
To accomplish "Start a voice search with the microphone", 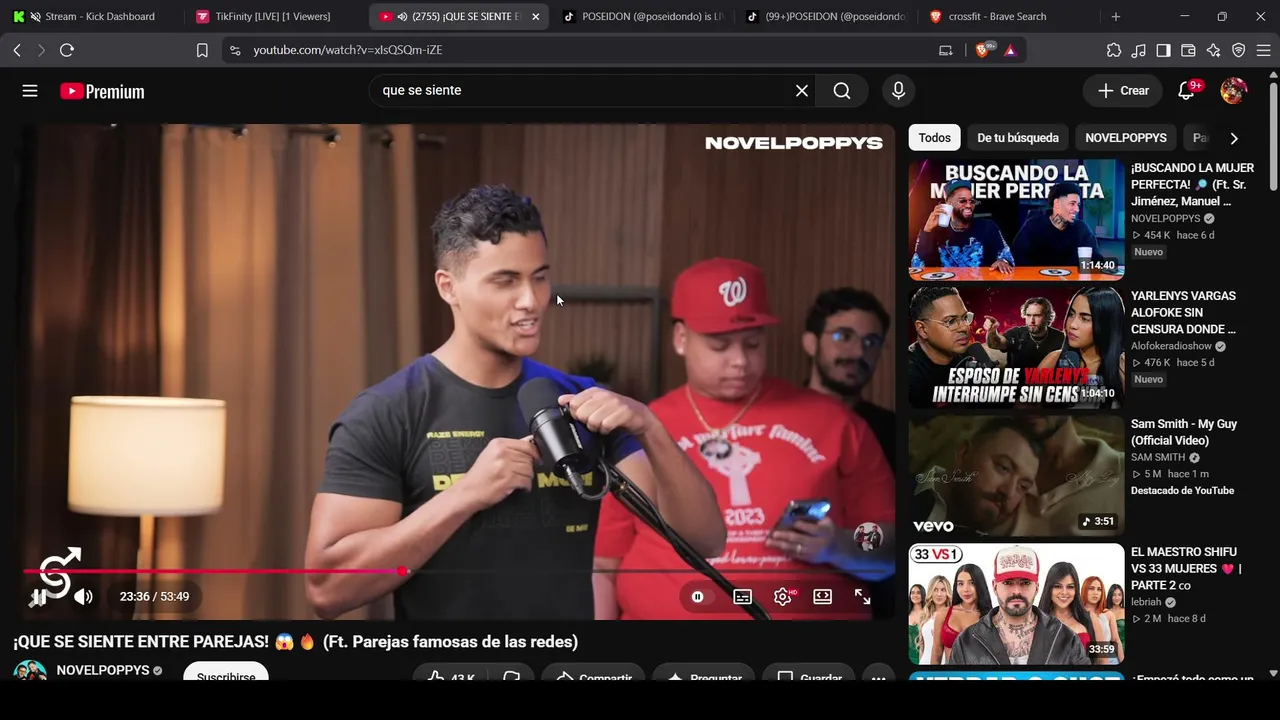I will [x=898, y=91].
